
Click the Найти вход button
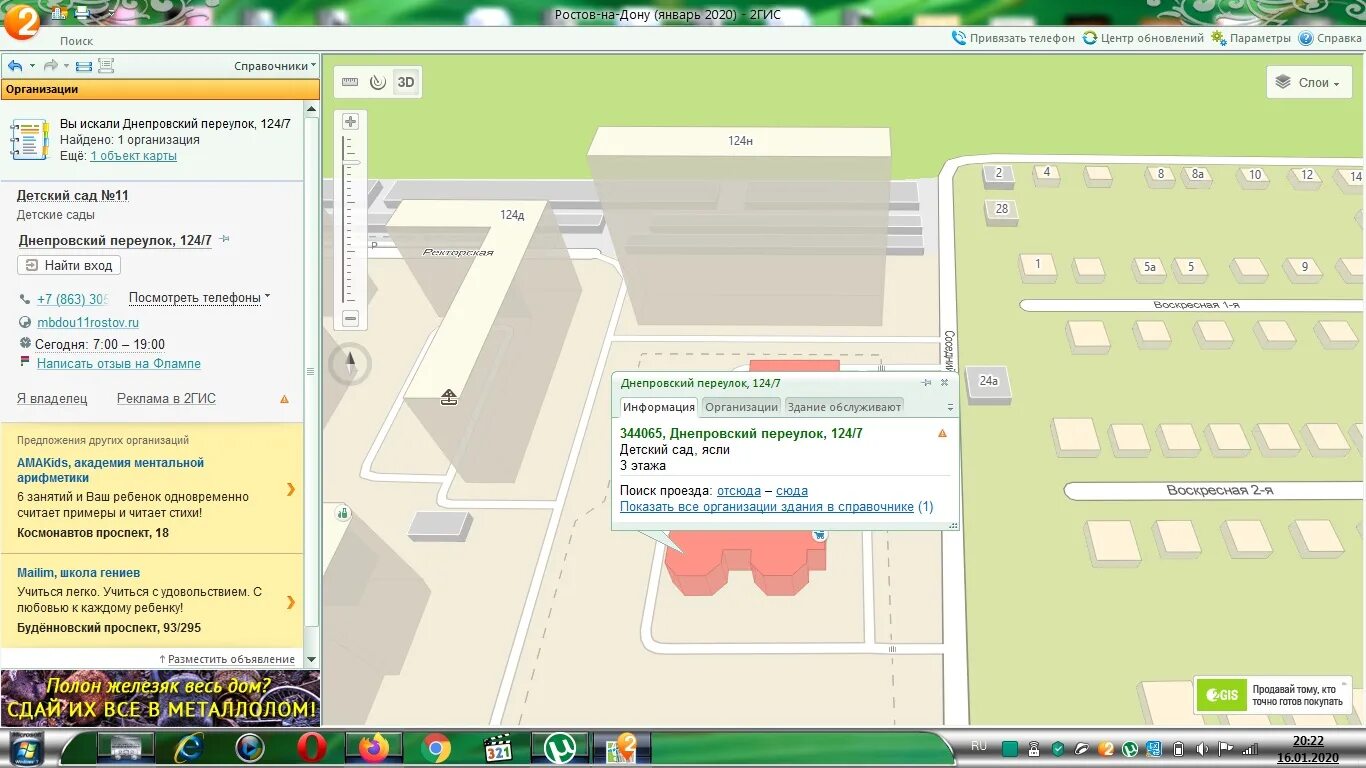[69, 265]
